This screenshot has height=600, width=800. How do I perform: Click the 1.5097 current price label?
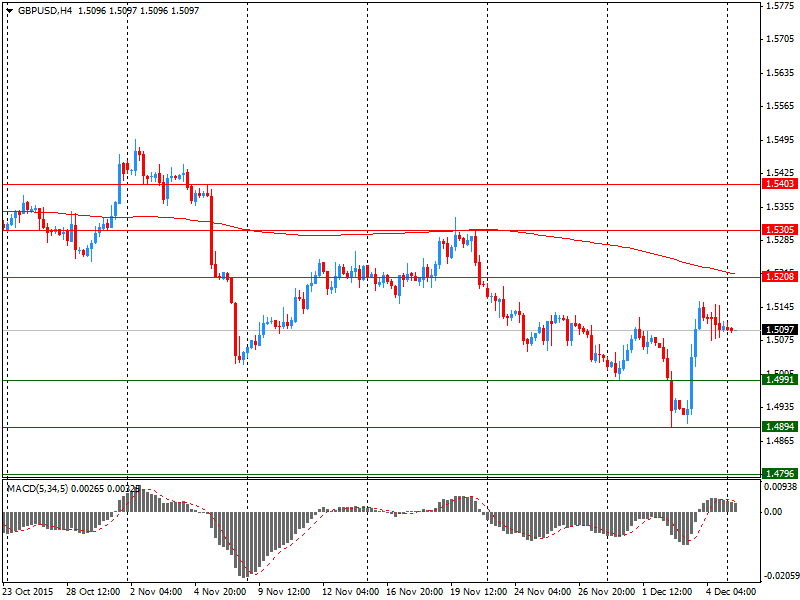click(779, 330)
